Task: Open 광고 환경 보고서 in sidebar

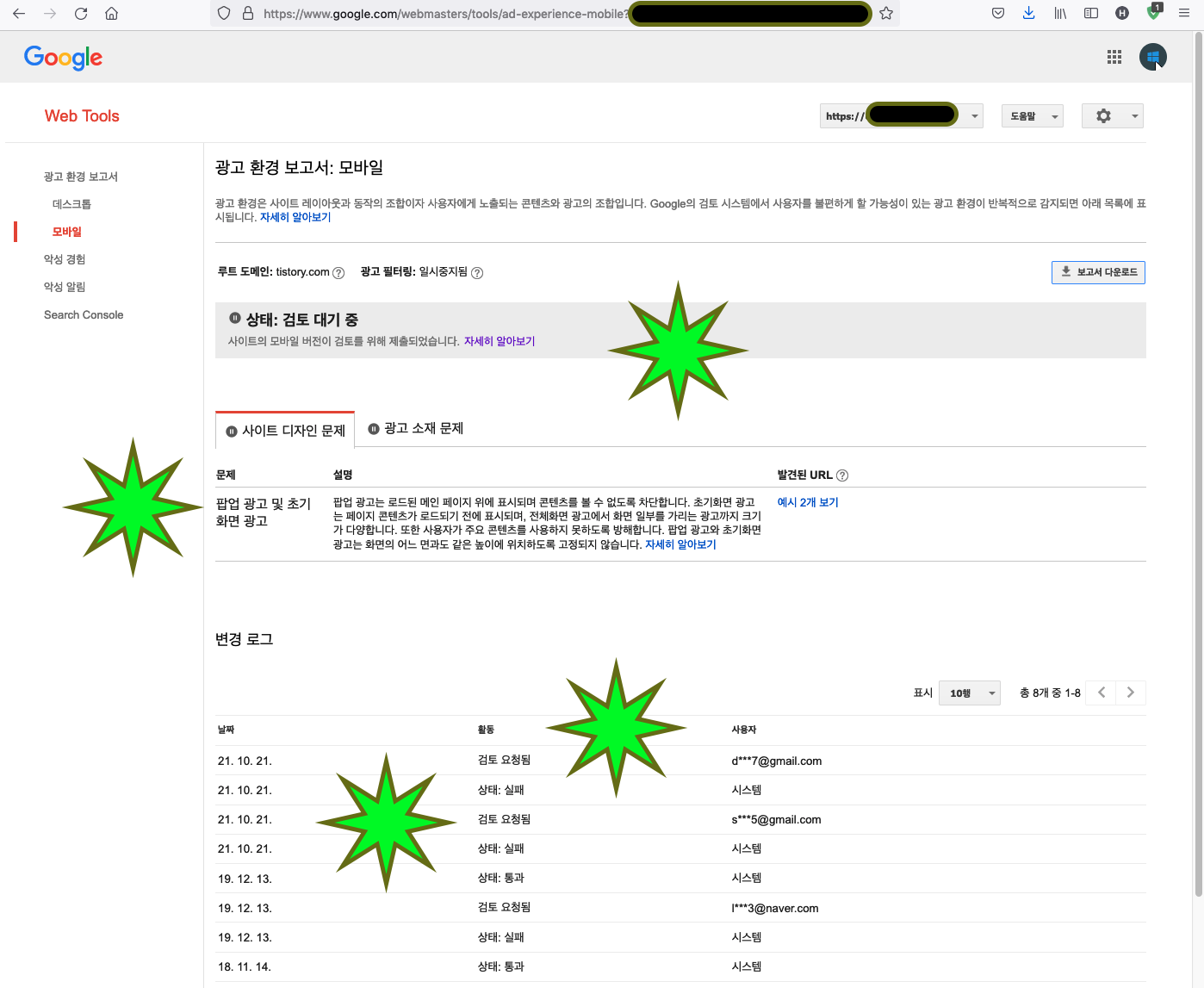Action: coord(81,177)
